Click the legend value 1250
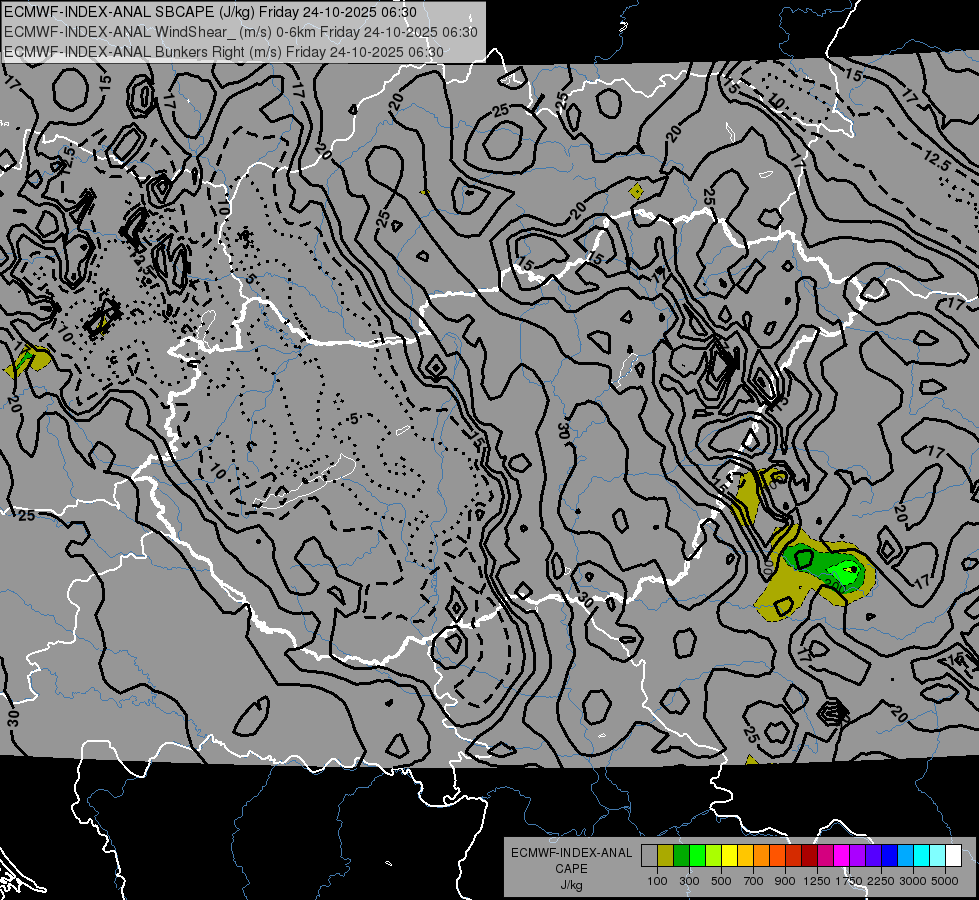This screenshot has width=979, height=900. click(817, 881)
